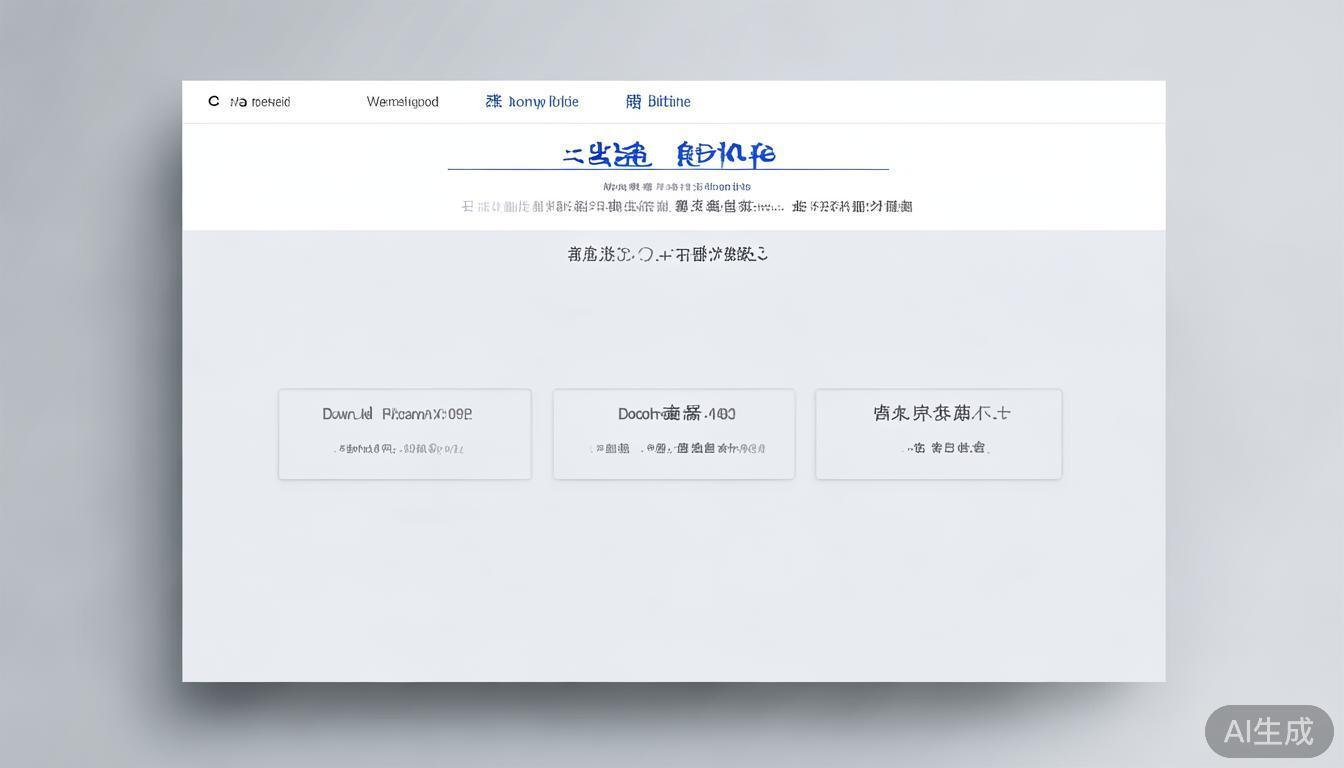The height and width of the screenshot is (768, 1344).
Task: Click the C logo icon in the navbar
Action: 214,100
